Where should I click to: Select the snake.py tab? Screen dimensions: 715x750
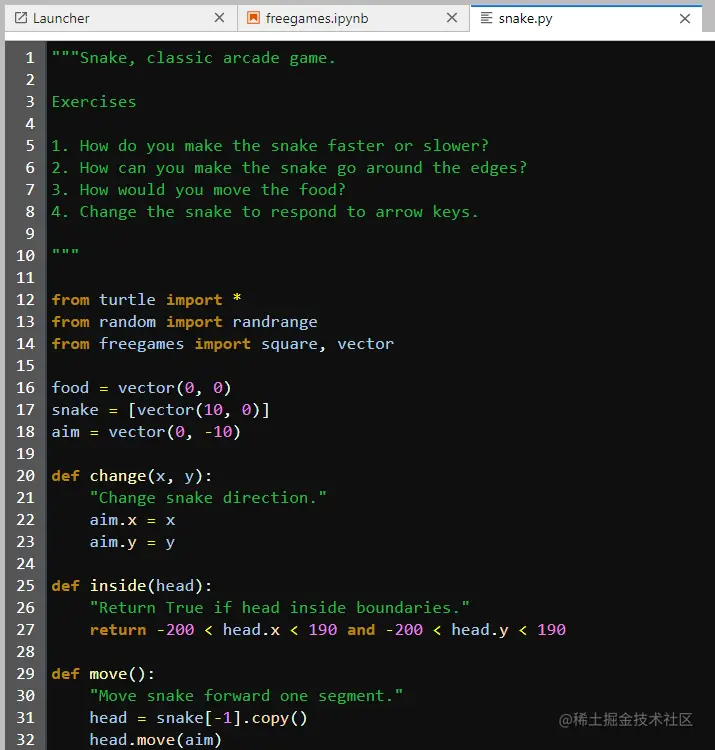point(586,19)
